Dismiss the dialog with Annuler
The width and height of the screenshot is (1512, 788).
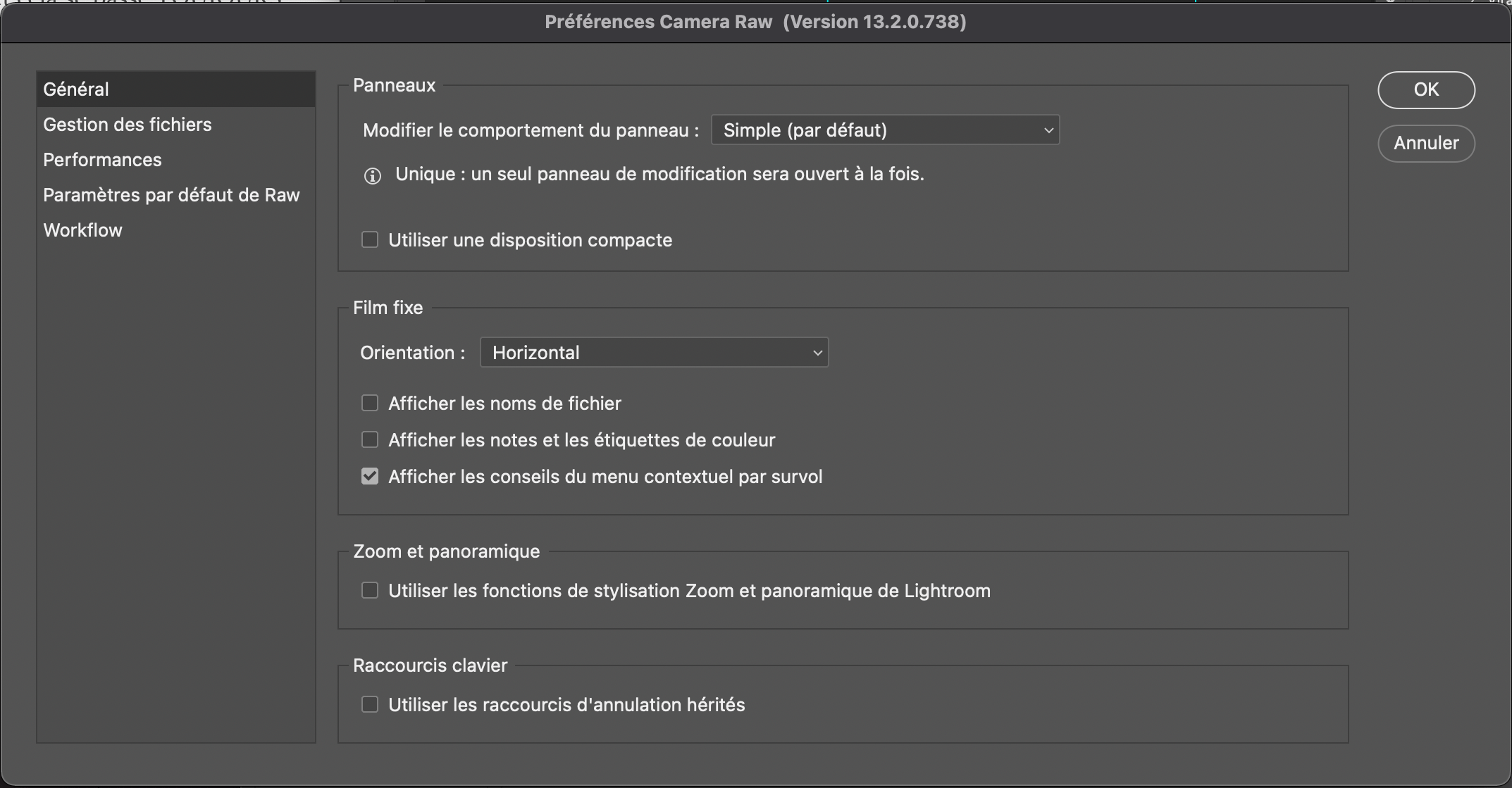pos(1425,143)
